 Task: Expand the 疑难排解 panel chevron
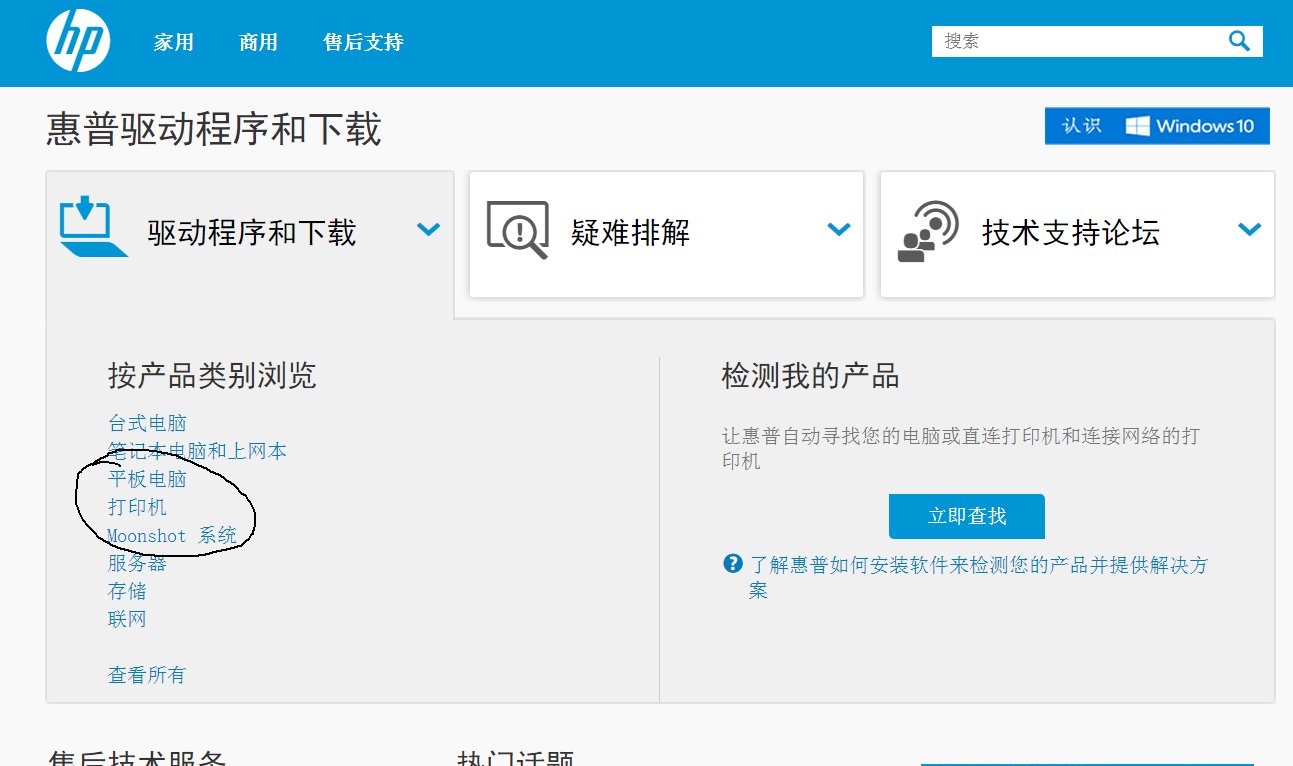tap(838, 229)
